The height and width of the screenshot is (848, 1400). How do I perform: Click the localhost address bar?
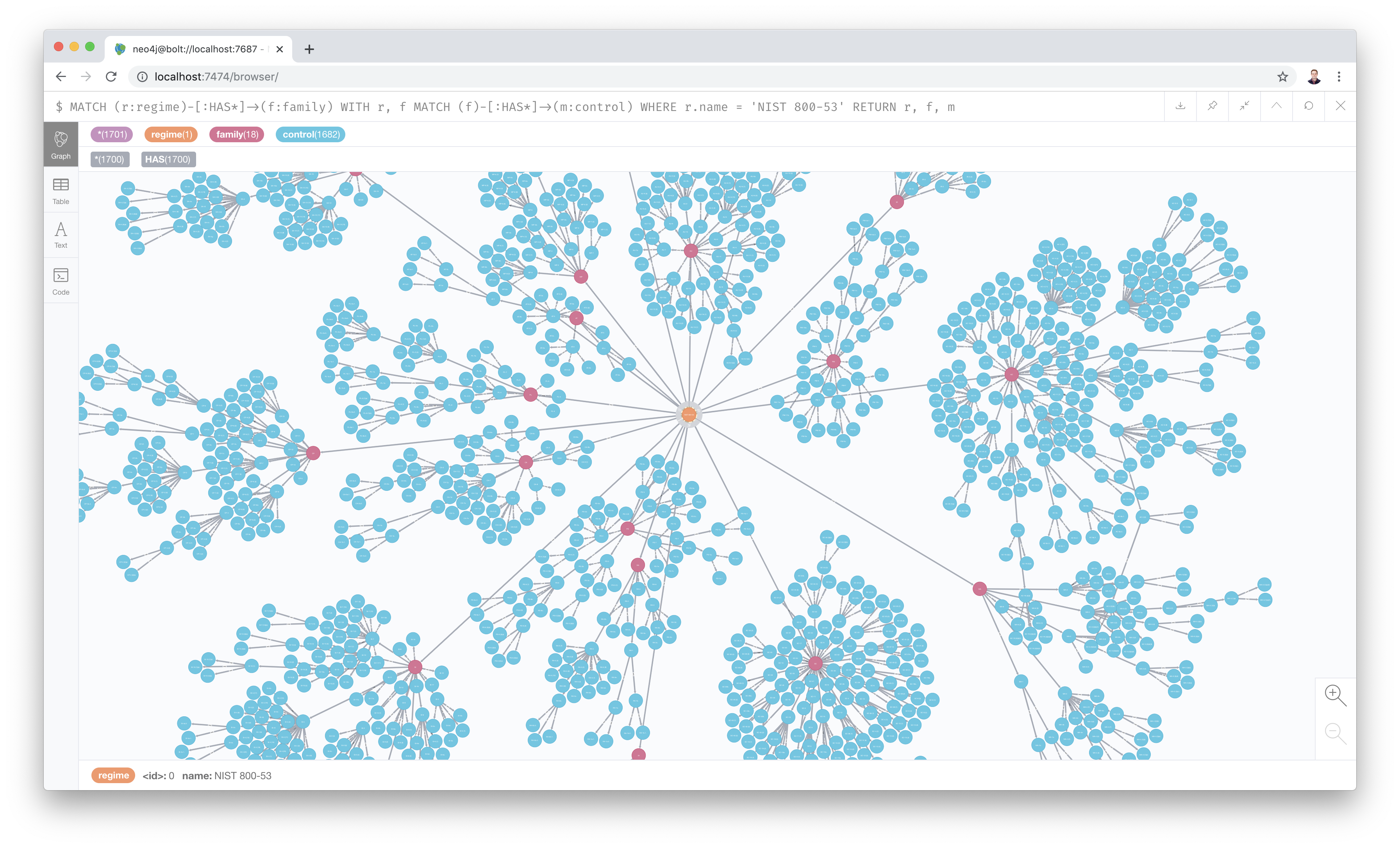point(705,77)
